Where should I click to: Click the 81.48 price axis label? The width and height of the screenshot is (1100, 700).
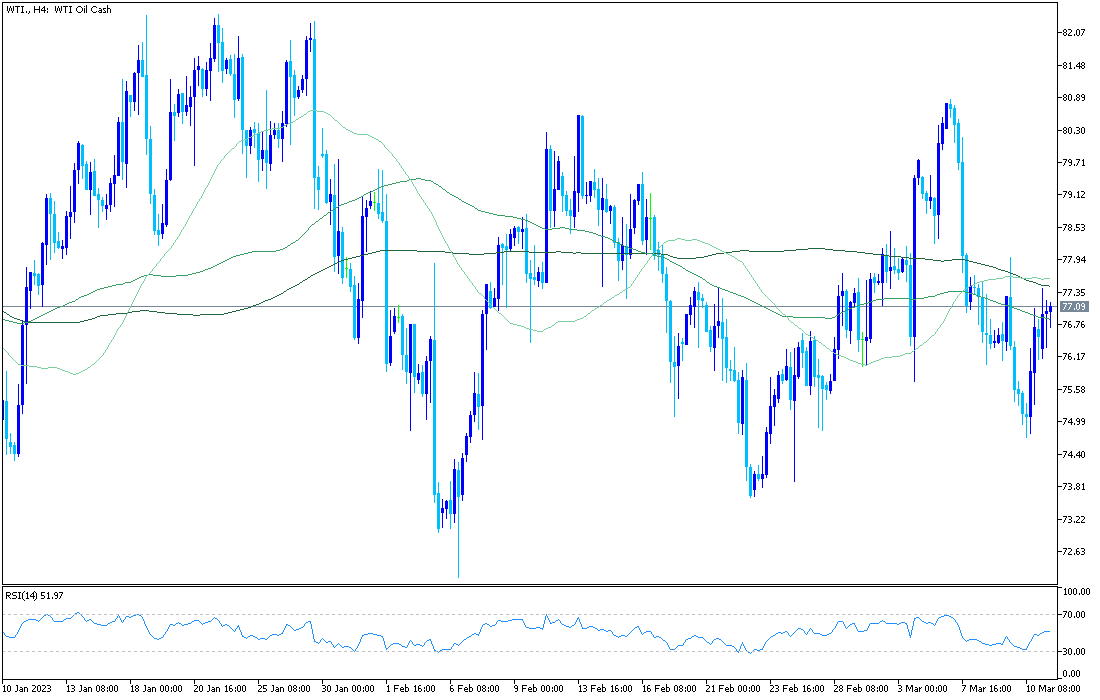(x=1074, y=65)
